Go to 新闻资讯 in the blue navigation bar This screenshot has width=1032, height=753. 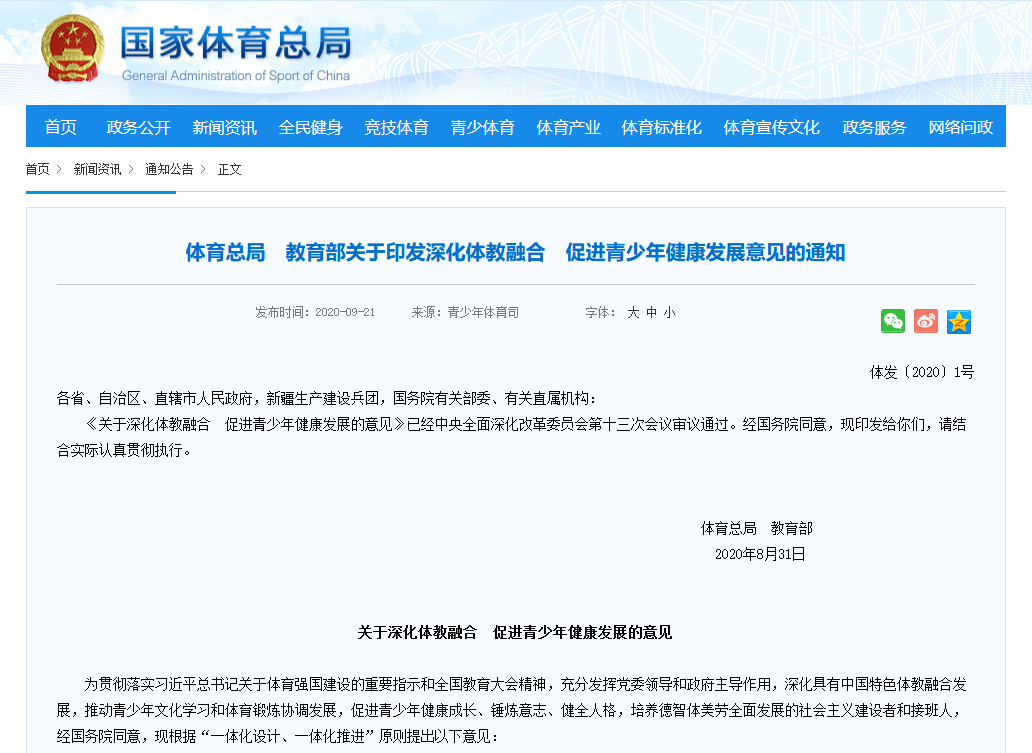point(224,127)
